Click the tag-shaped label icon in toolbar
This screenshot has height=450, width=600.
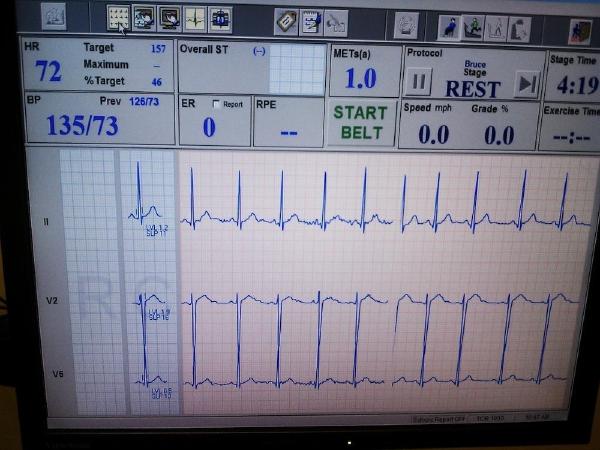click(x=286, y=20)
